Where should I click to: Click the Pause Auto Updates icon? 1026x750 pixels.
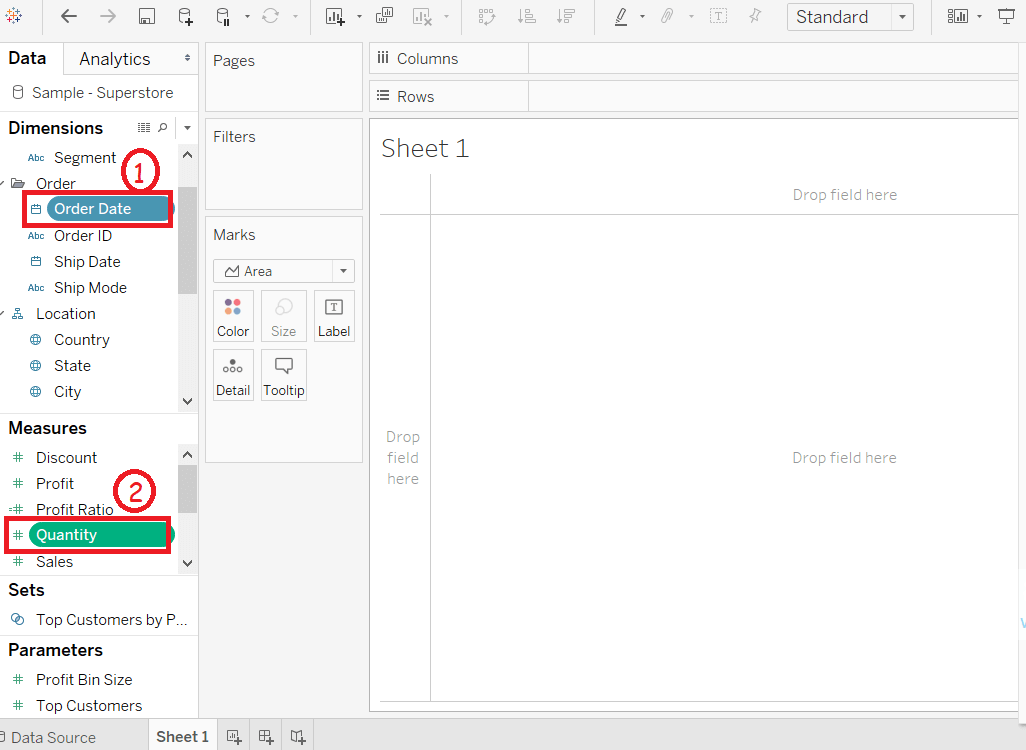(223, 16)
